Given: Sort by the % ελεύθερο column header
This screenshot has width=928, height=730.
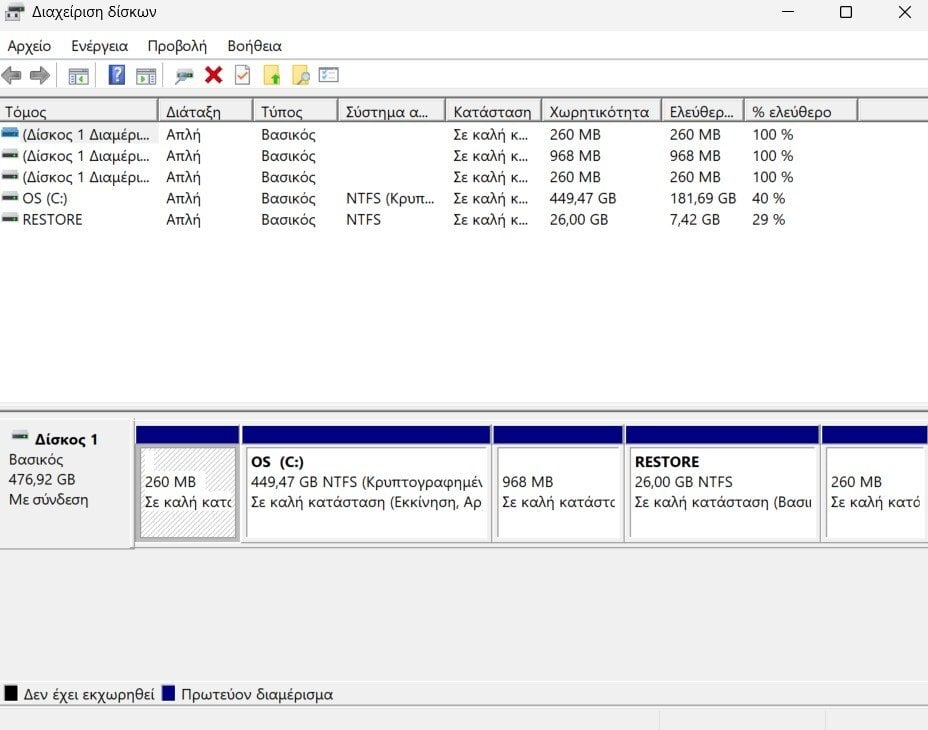Looking at the screenshot, I should click(x=801, y=111).
